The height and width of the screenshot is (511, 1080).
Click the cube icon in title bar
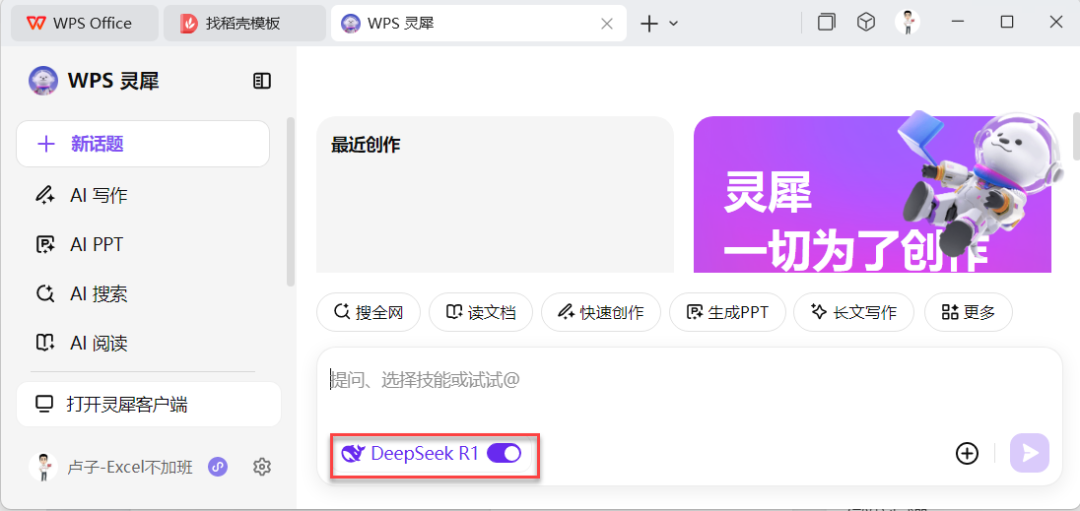point(866,22)
